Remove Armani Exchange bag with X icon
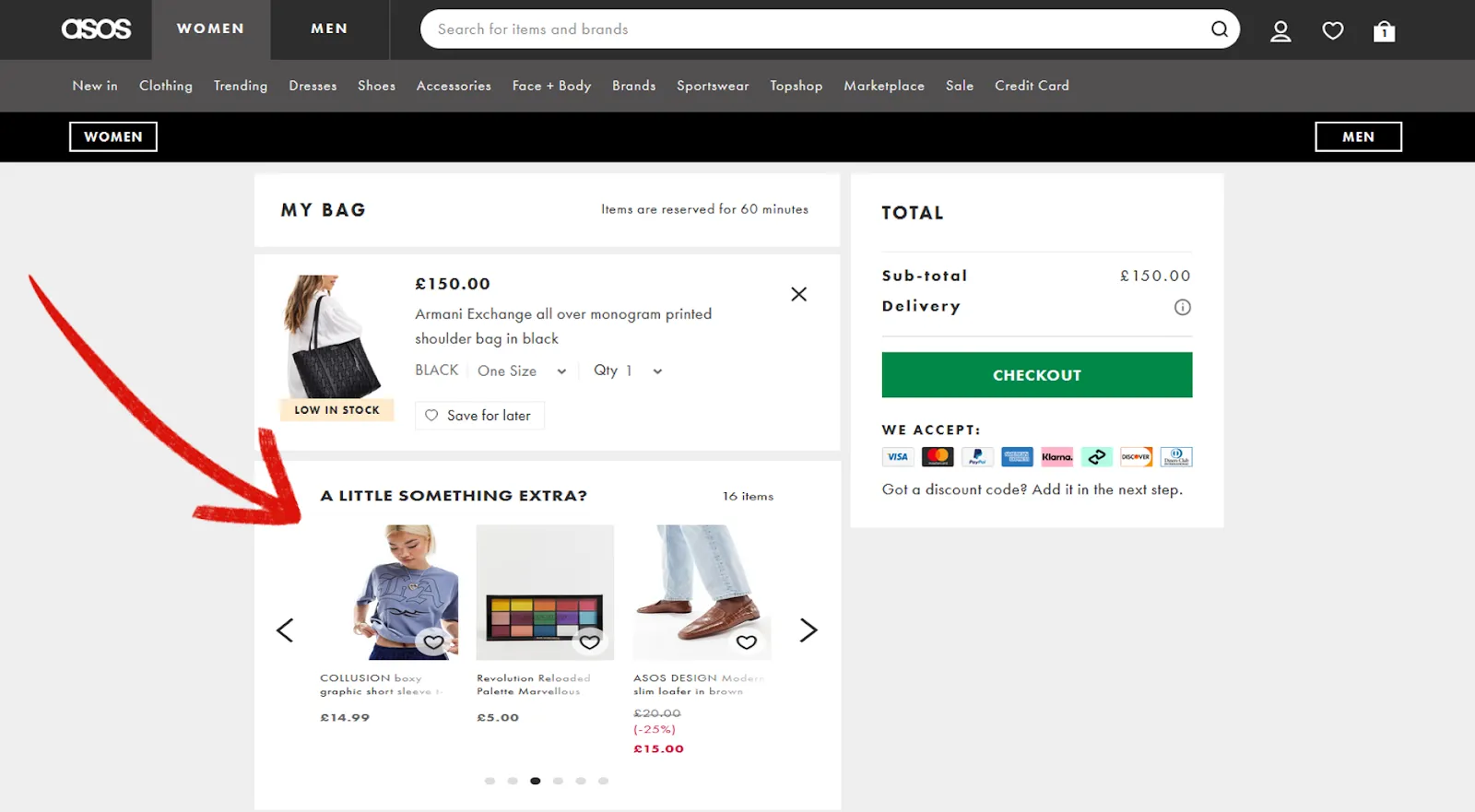The width and height of the screenshot is (1475, 812). [x=798, y=294]
